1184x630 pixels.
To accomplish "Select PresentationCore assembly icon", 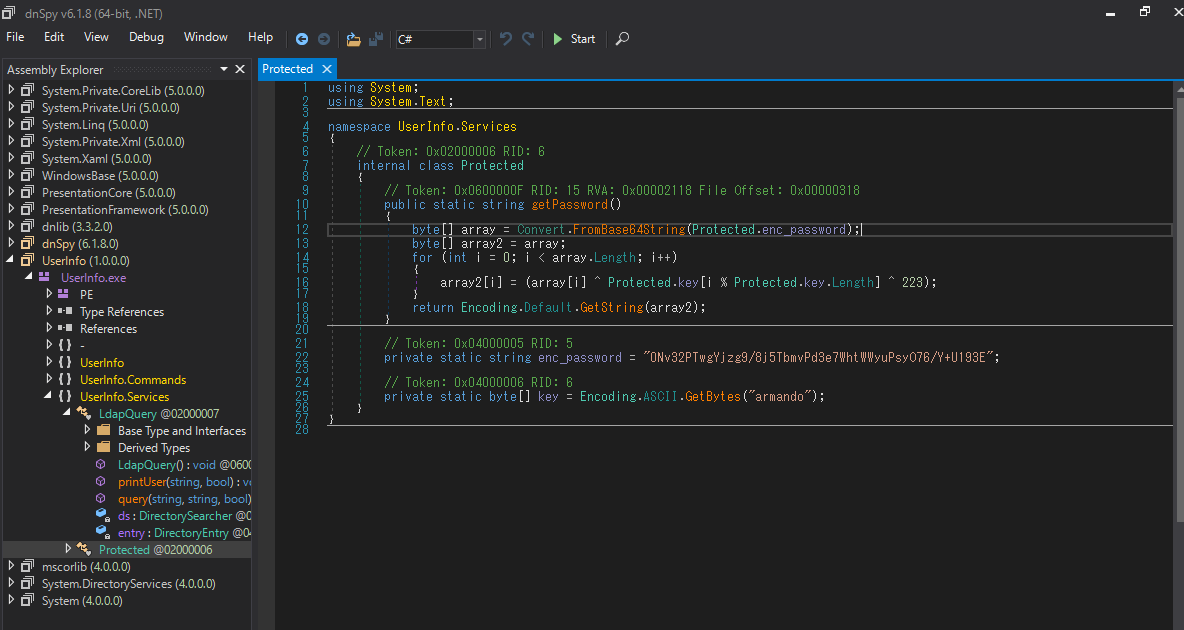I will 27,192.
